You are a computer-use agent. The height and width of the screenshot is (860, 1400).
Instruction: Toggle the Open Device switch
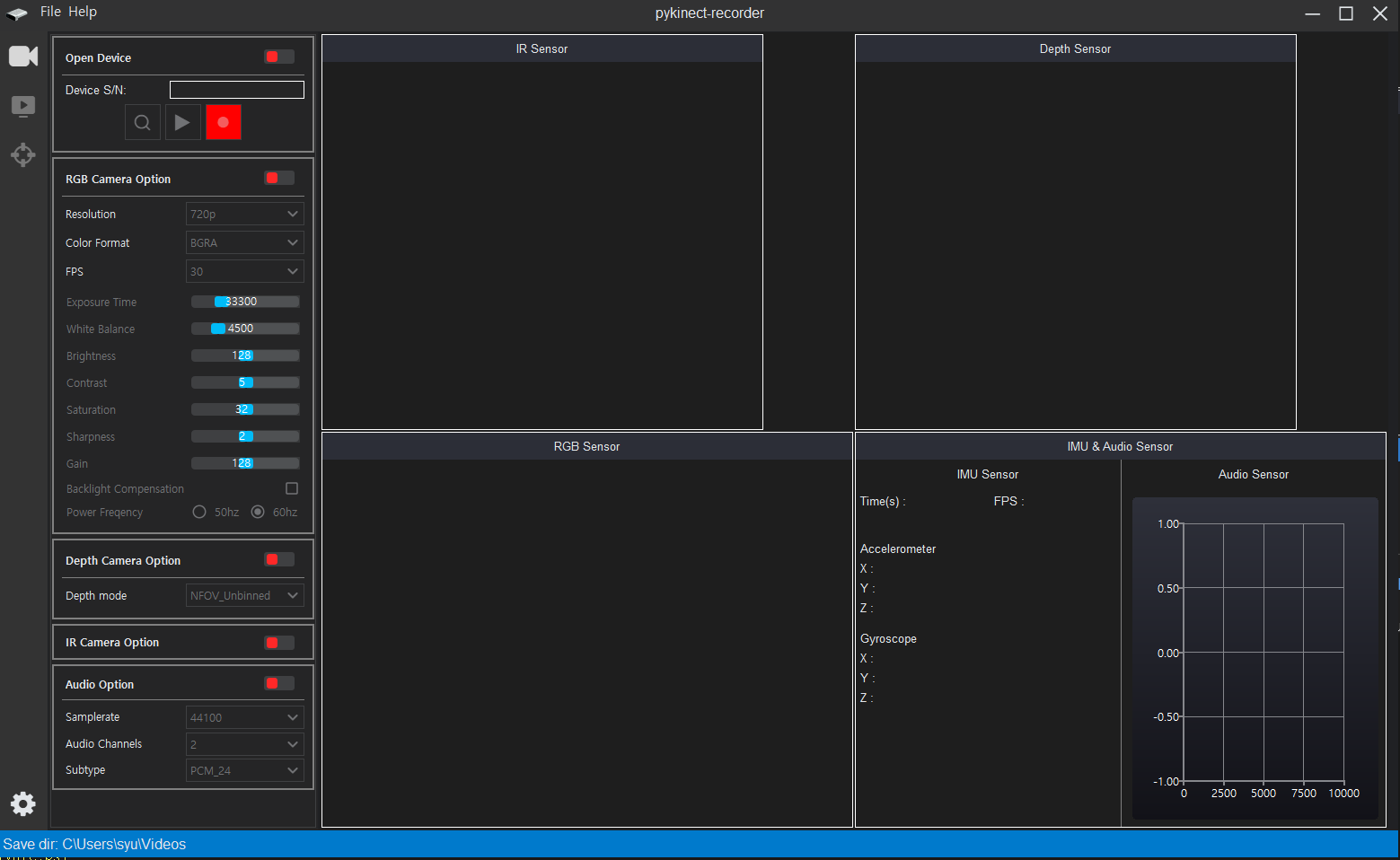coord(278,57)
